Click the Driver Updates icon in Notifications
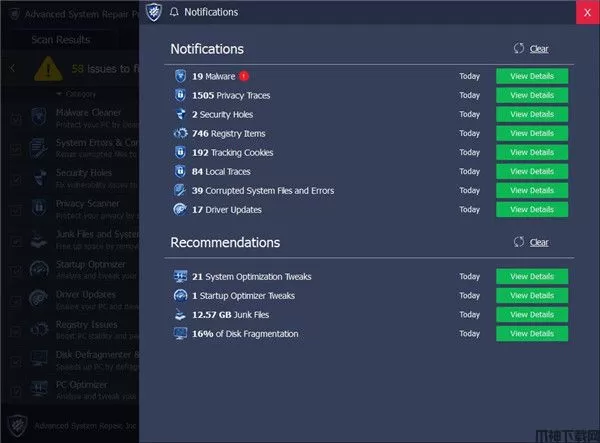 [x=180, y=210]
